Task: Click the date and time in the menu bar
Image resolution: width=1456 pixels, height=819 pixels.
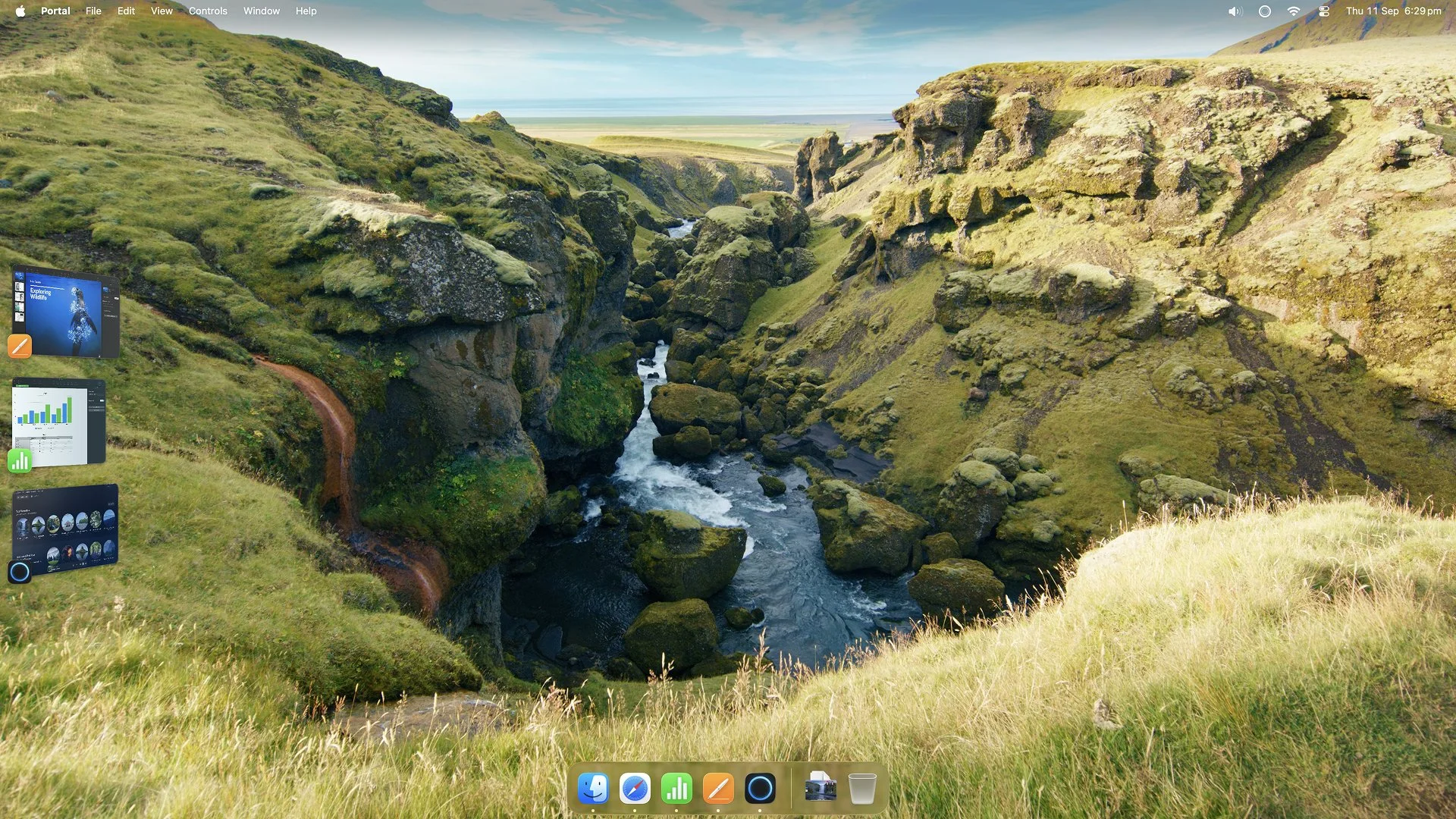Action: 1393,11
